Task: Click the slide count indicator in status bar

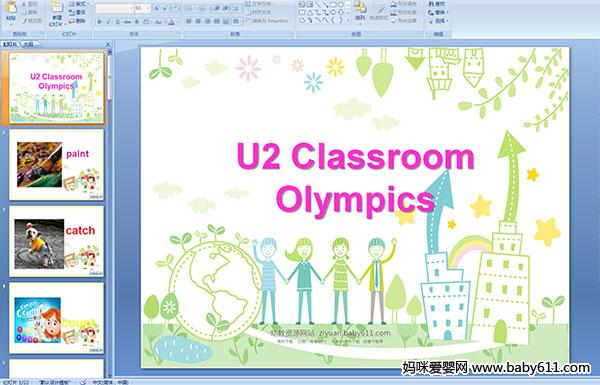Action: (x=16, y=382)
